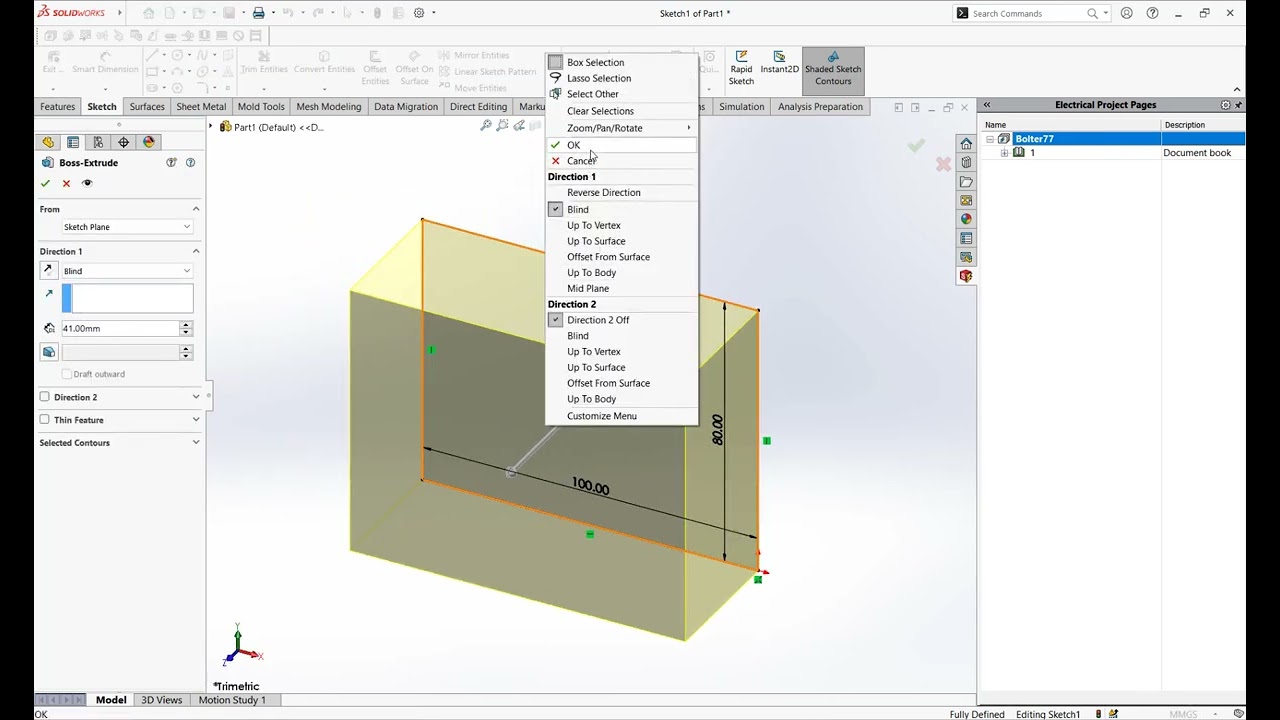Click the Search Commands box
This screenshot has width=1280, height=720.
(1030, 13)
